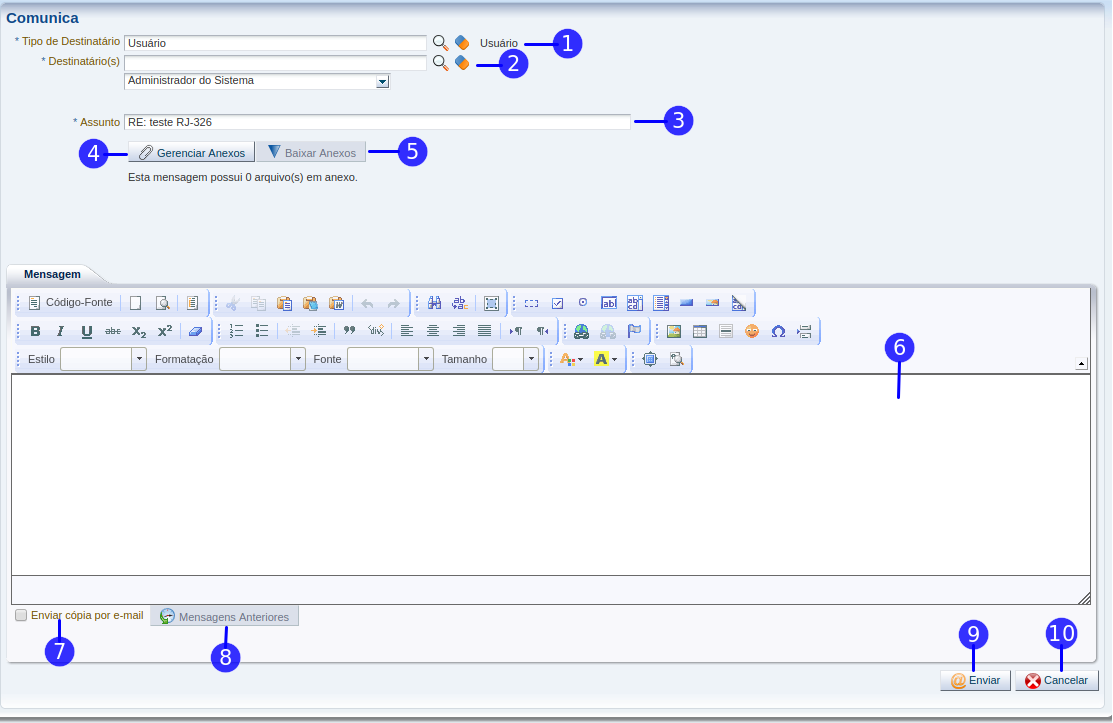Apply italic formatting
The image size is (1113, 723).
pyautogui.click(x=61, y=331)
